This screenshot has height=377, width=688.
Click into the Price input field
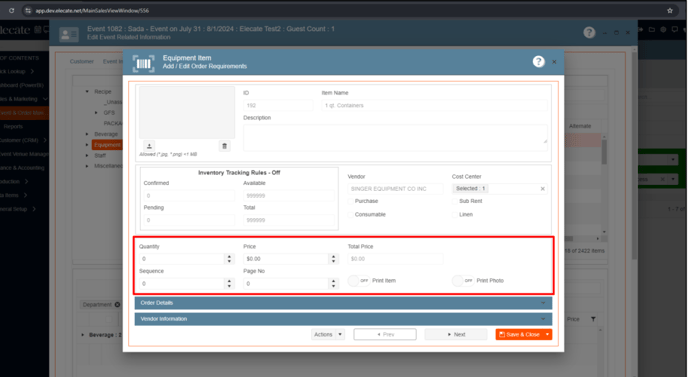(x=287, y=259)
